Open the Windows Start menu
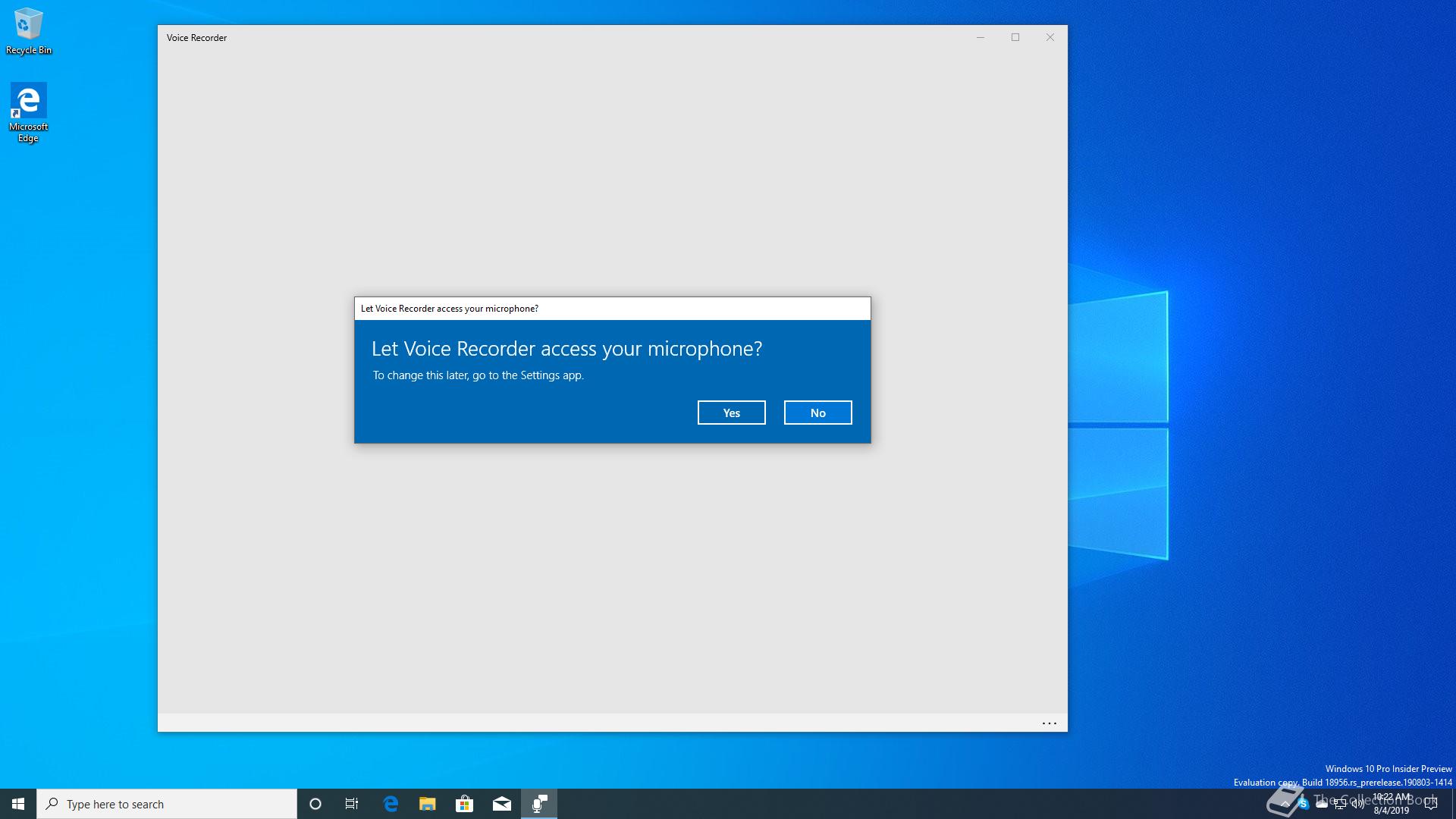The width and height of the screenshot is (1456, 819). 18,804
